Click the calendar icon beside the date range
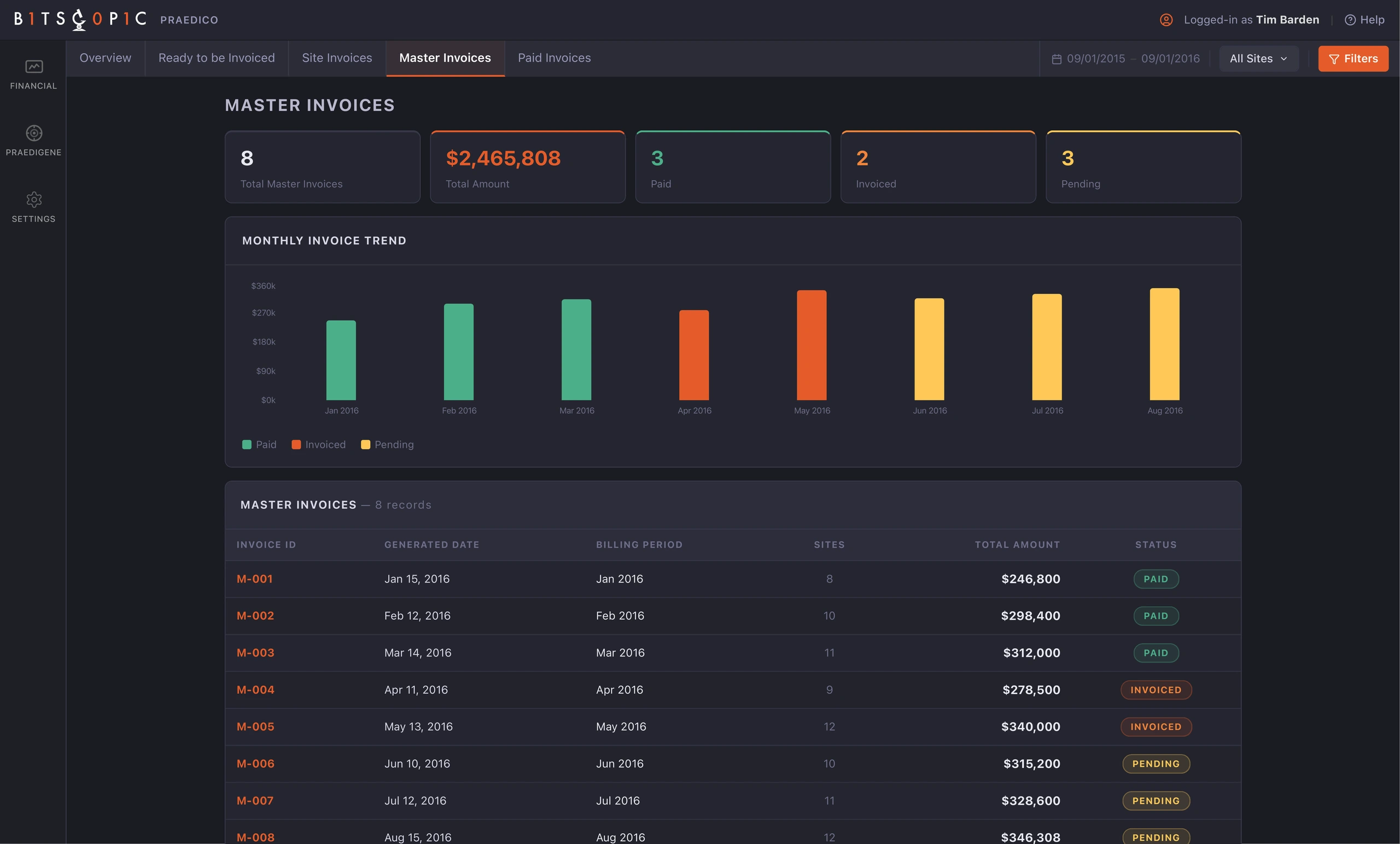 coord(1056,59)
